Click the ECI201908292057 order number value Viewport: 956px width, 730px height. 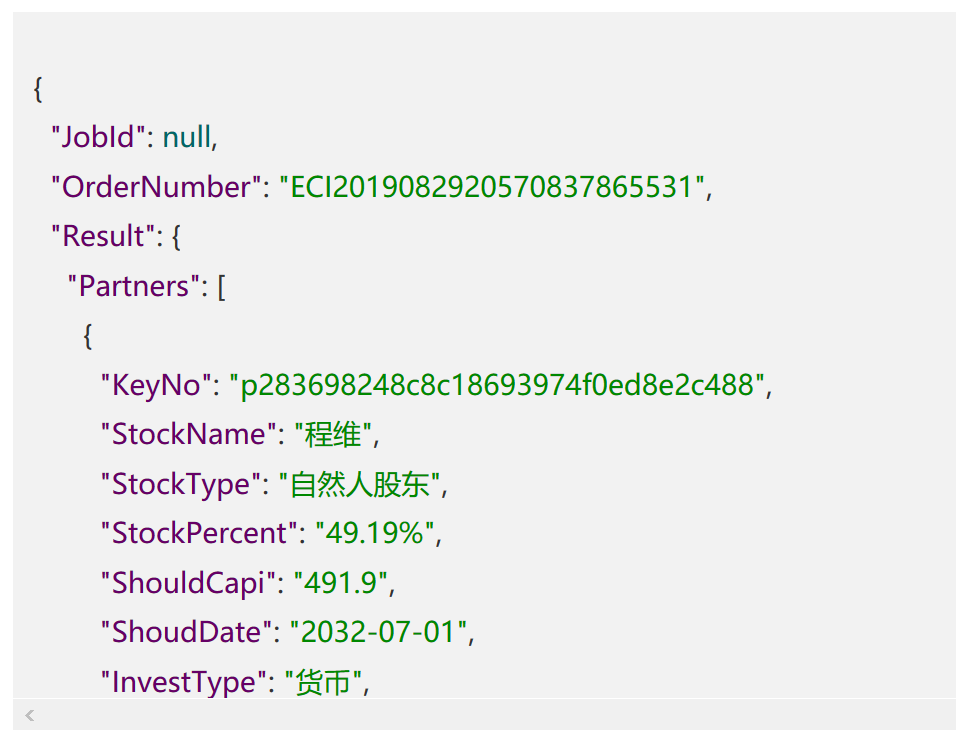pyautogui.click(x=492, y=187)
